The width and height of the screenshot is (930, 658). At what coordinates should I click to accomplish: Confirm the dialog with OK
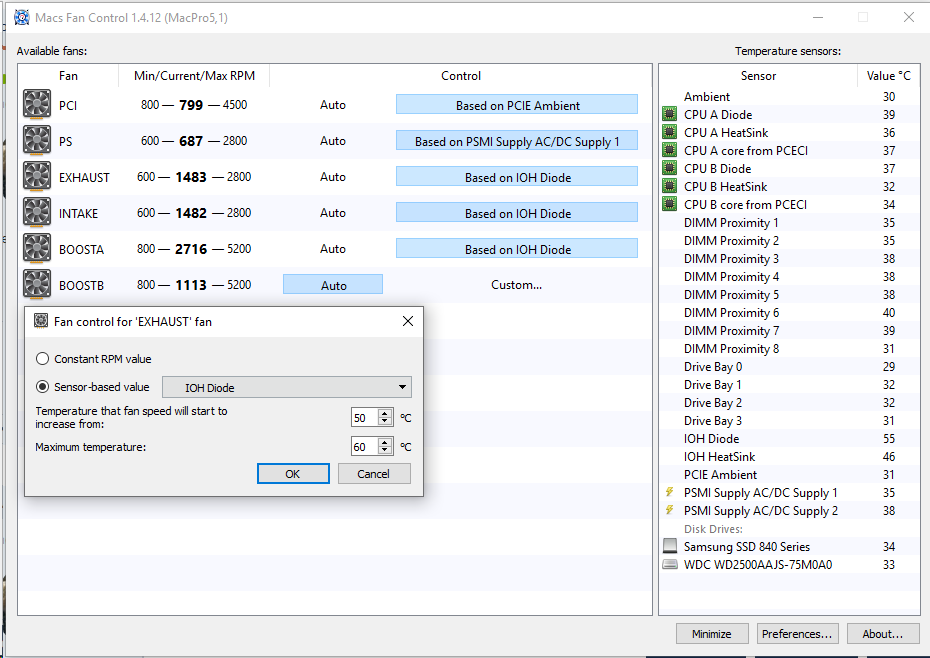click(293, 473)
